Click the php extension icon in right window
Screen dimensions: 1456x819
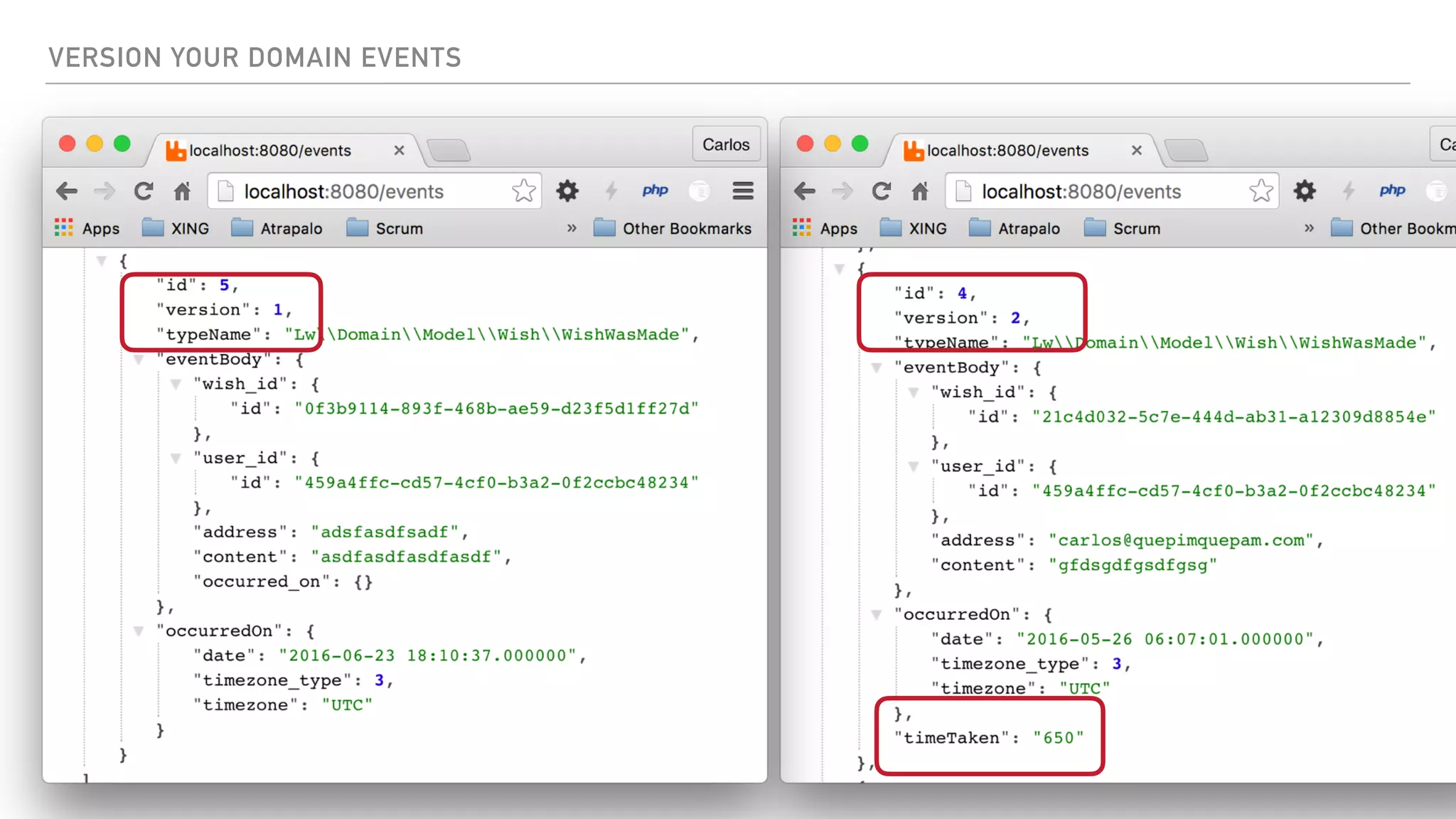pyautogui.click(x=1392, y=190)
